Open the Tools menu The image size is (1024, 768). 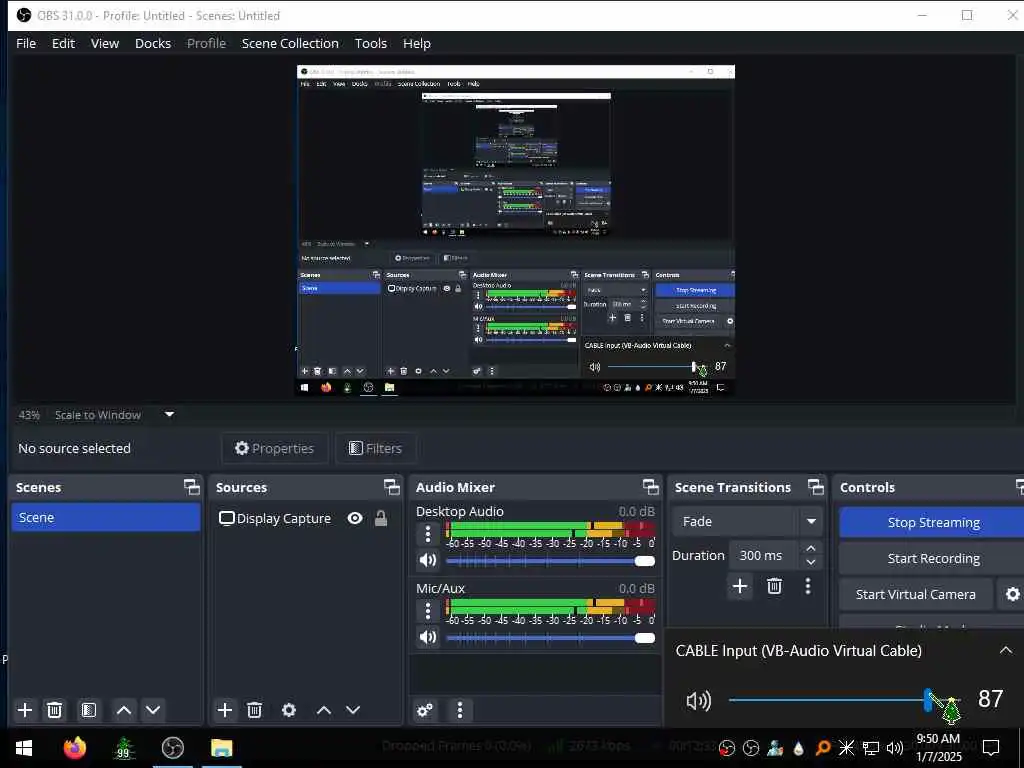click(x=371, y=43)
